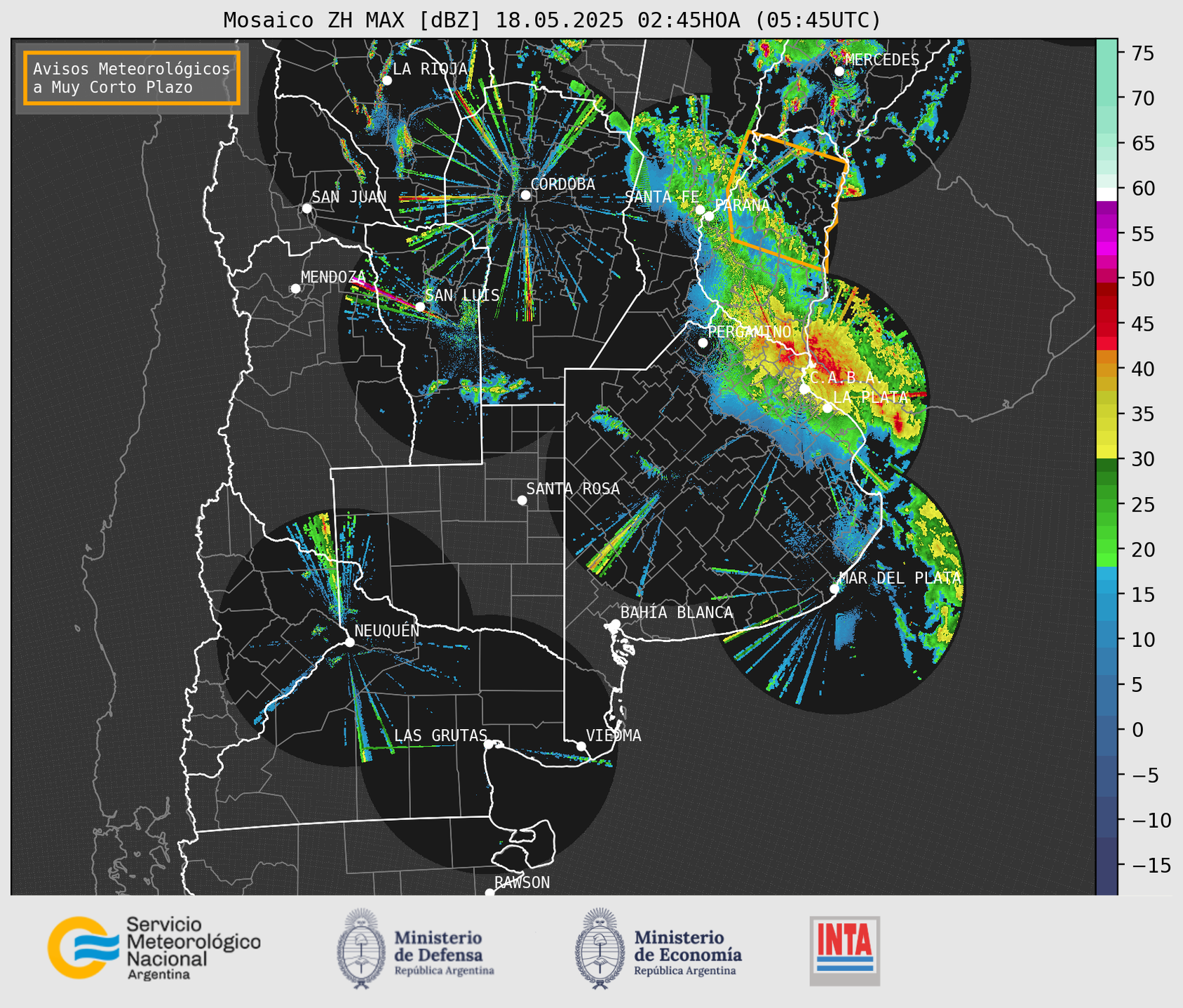The width and height of the screenshot is (1183, 1008).
Task: Click the VIEDMA city marker
Action: click(x=581, y=747)
